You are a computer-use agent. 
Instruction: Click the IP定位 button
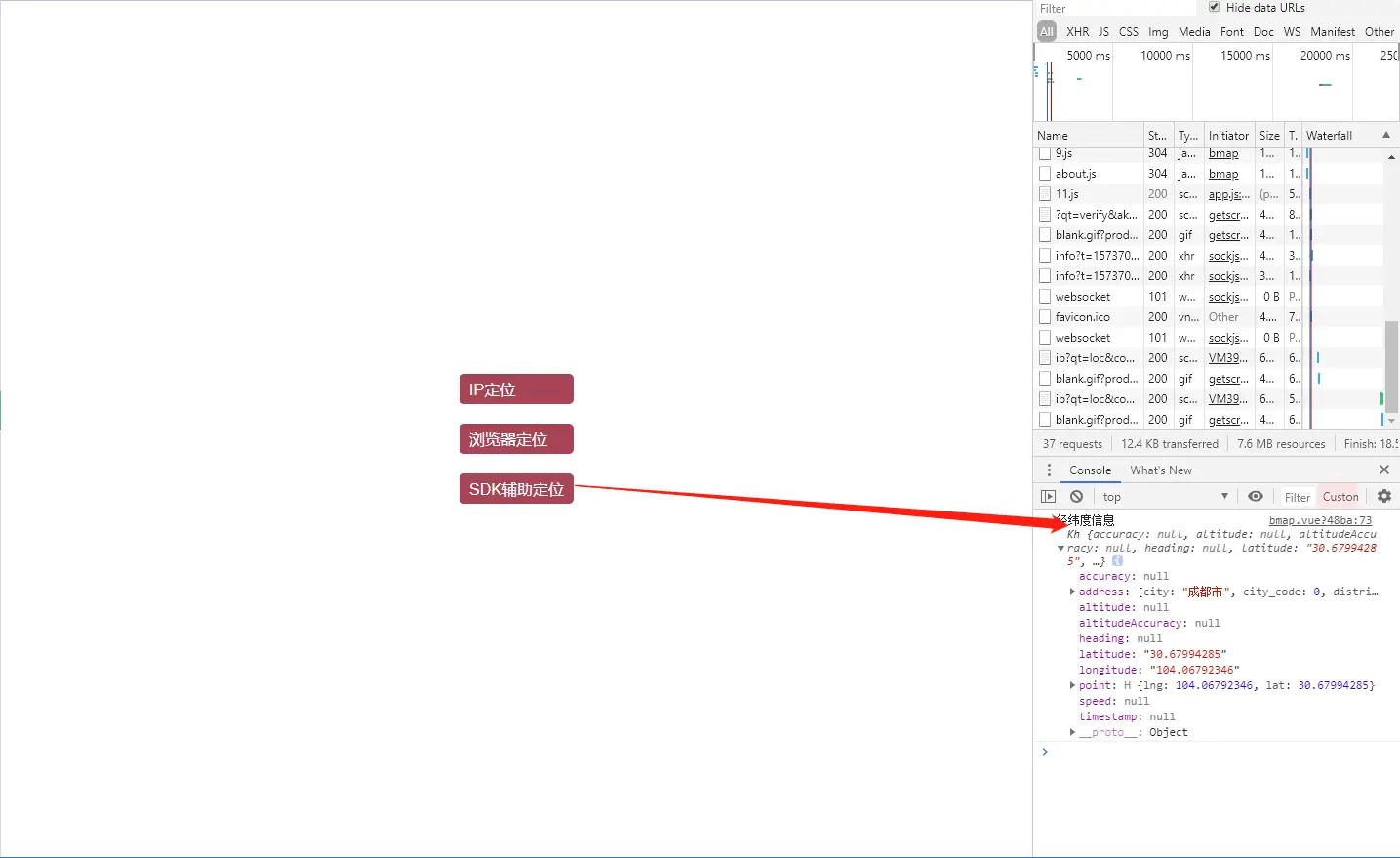click(x=516, y=388)
